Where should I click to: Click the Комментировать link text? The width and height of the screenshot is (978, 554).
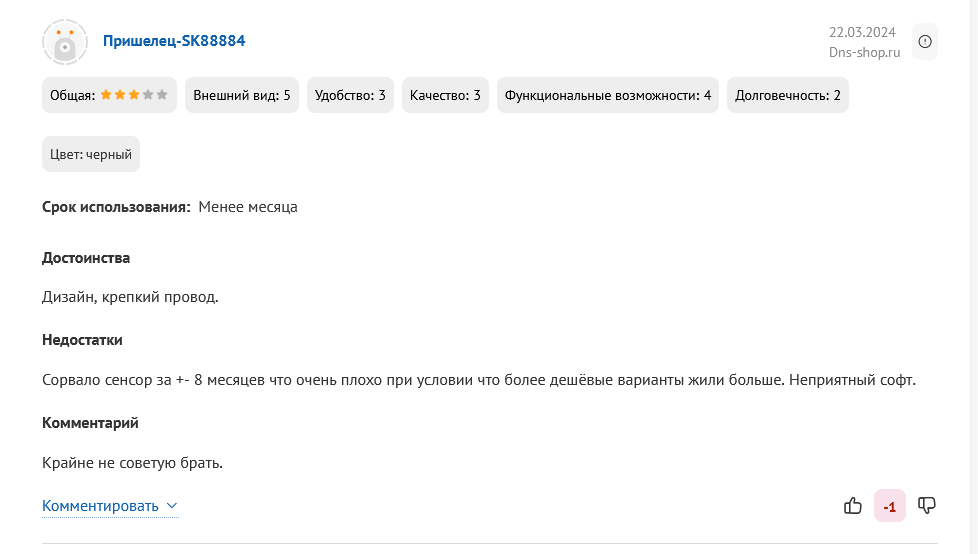click(100, 506)
